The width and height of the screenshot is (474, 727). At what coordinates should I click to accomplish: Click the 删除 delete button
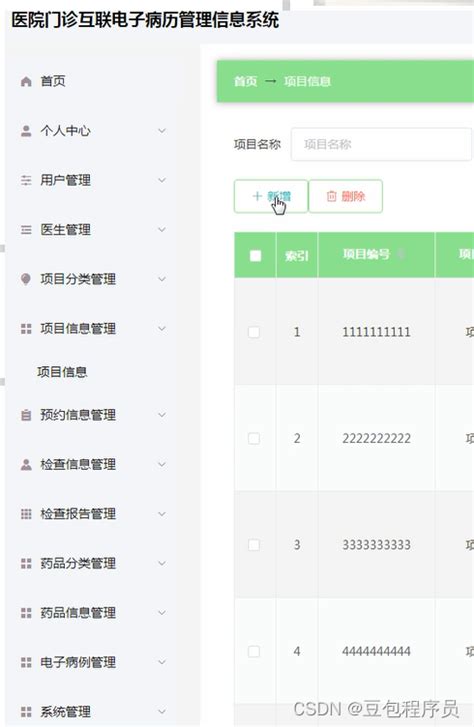tap(346, 197)
